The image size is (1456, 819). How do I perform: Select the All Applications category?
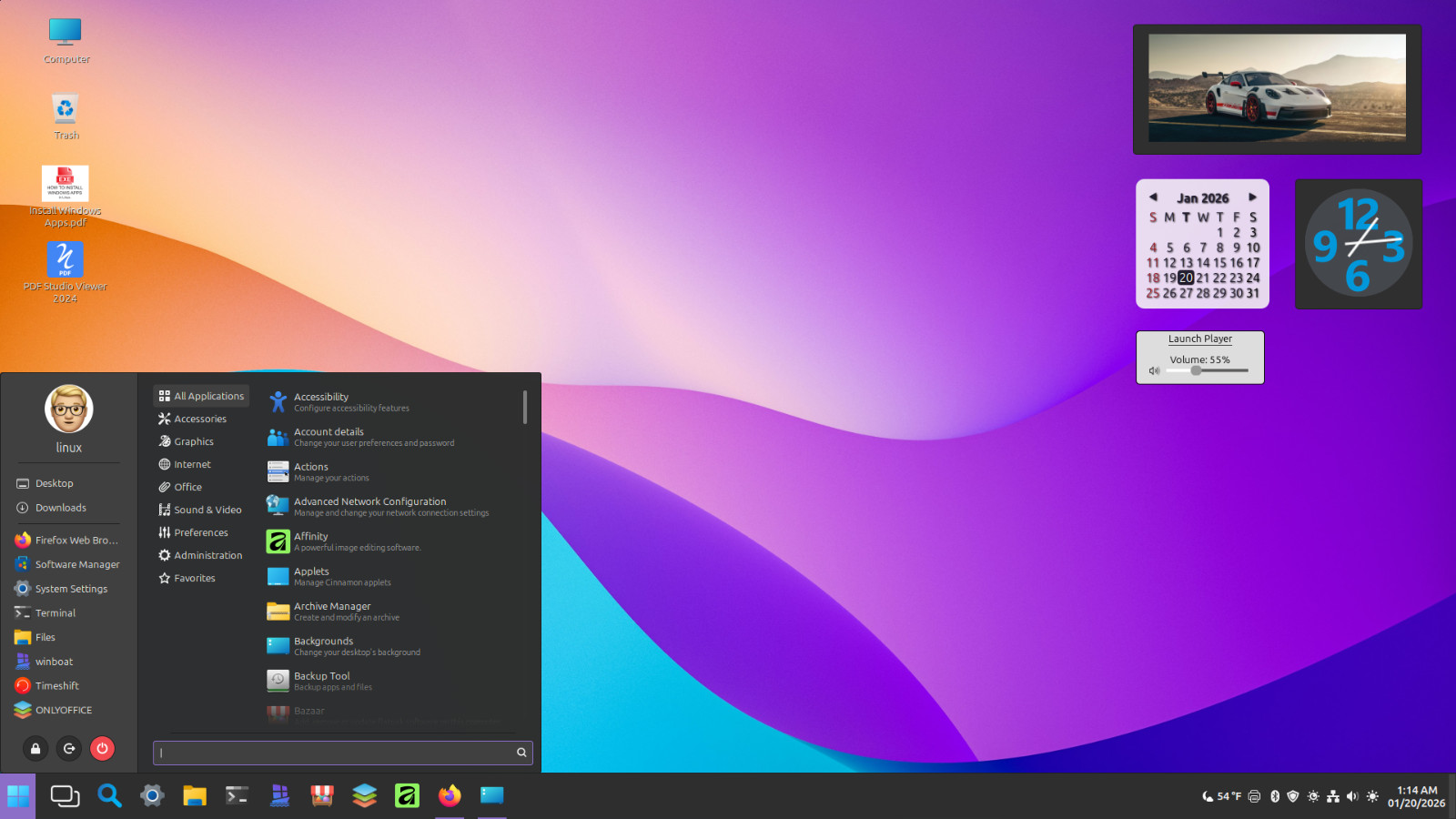[x=201, y=396]
